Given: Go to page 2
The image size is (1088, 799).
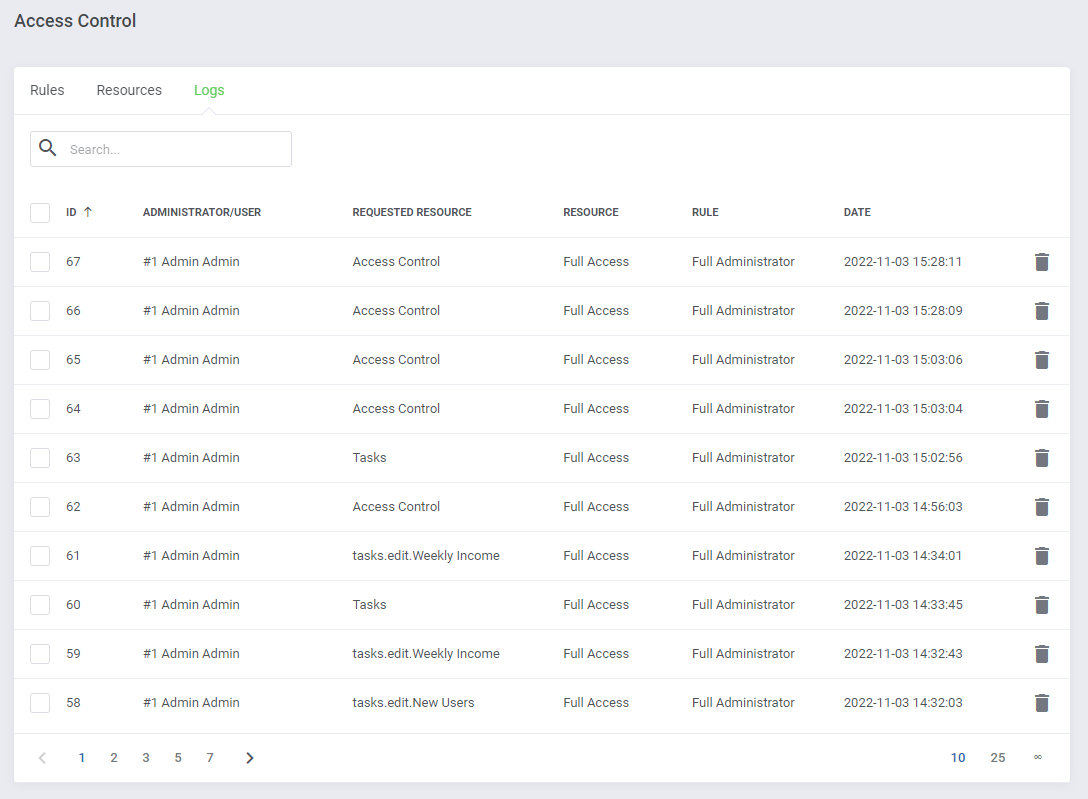Looking at the screenshot, I should pos(114,758).
